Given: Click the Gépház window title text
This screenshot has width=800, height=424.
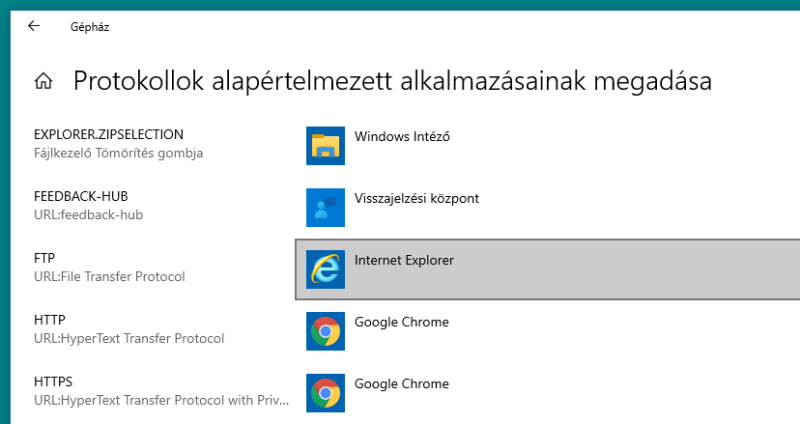Looking at the screenshot, I should [x=90, y=27].
